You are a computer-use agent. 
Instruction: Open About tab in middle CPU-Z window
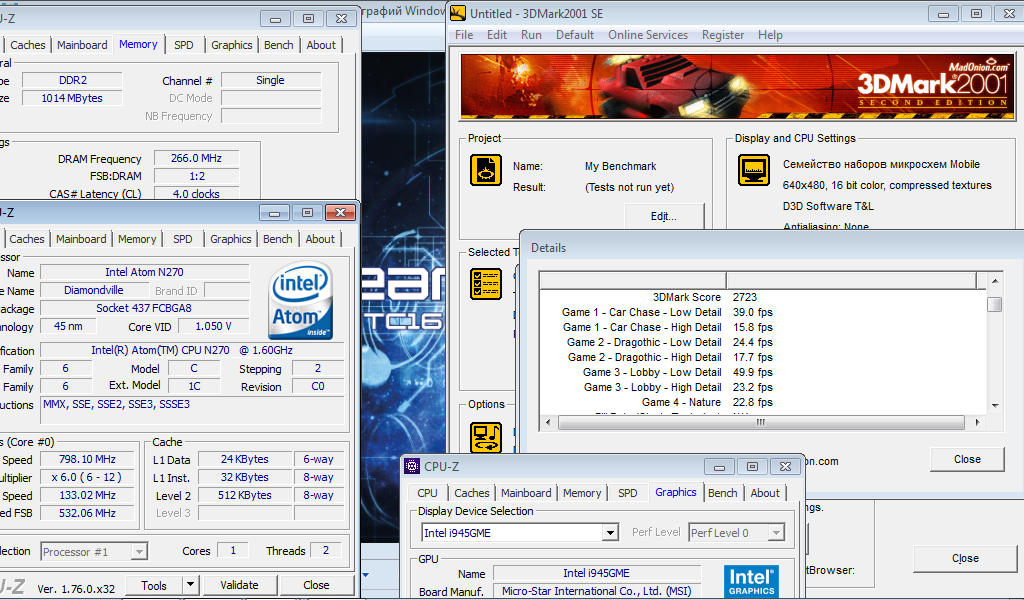320,239
